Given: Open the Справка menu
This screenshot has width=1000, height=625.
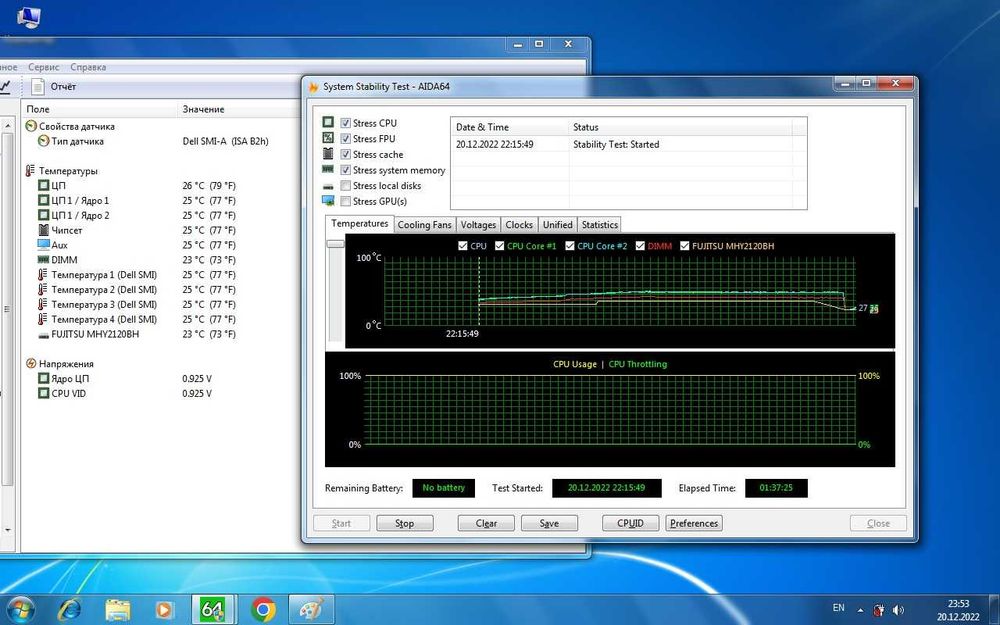Looking at the screenshot, I should pyautogui.click(x=88, y=67).
